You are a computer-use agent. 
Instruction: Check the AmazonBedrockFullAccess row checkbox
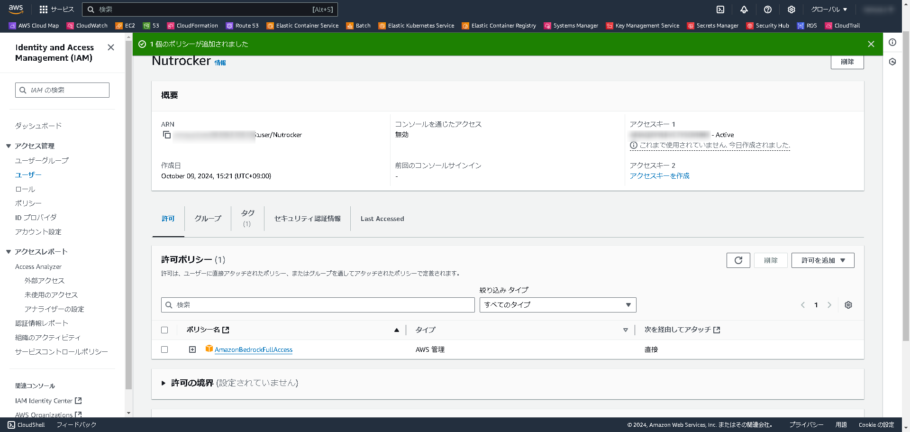(x=164, y=350)
